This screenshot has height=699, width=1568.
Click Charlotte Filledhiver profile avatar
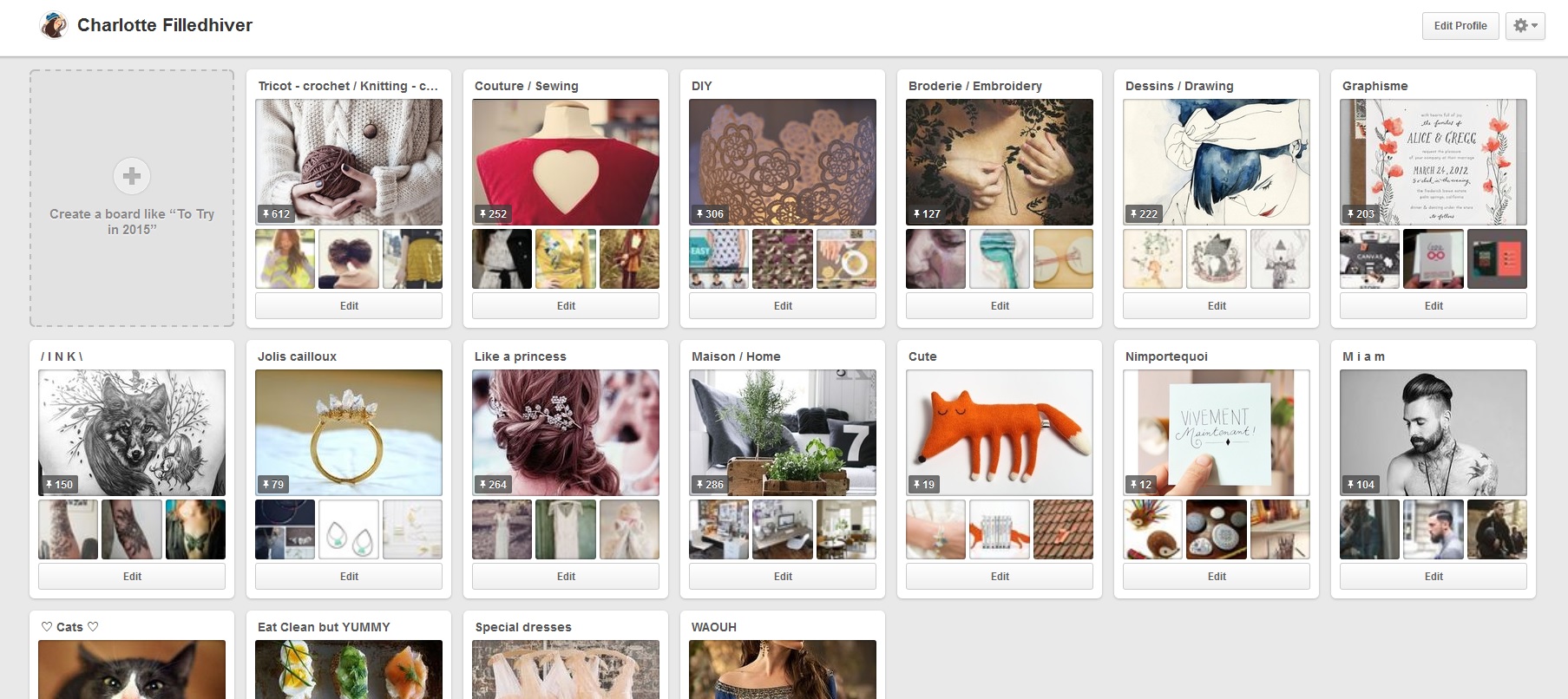pyautogui.click(x=54, y=25)
